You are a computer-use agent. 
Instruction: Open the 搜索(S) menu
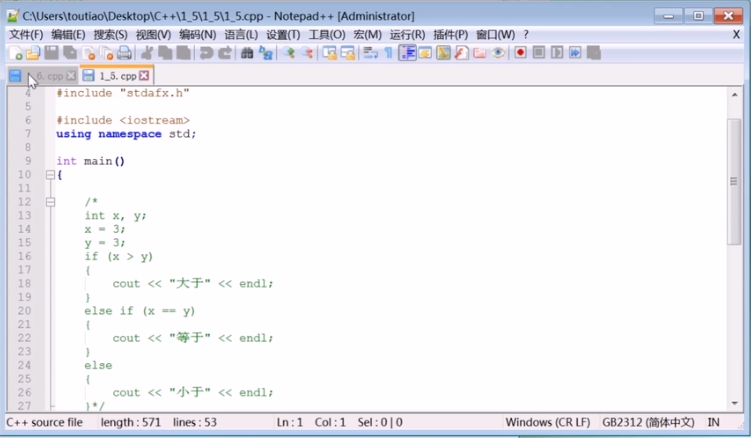click(x=110, y=35)
